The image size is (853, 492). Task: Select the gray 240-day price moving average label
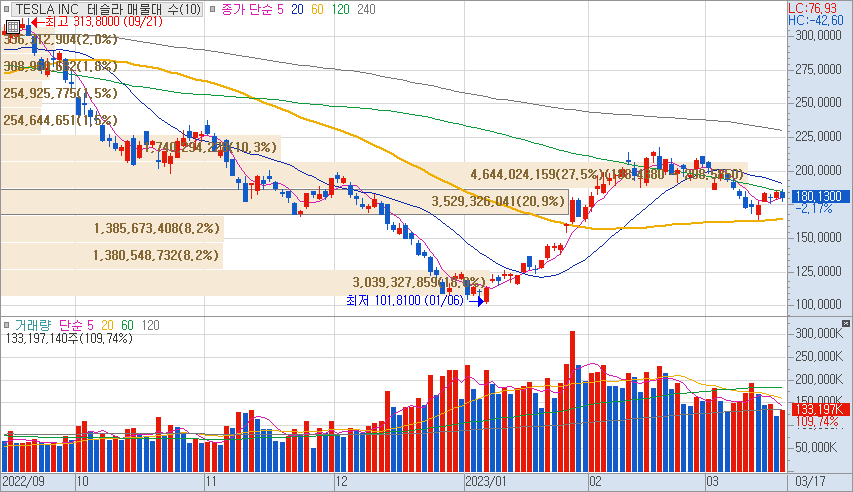tap(366, 9)
